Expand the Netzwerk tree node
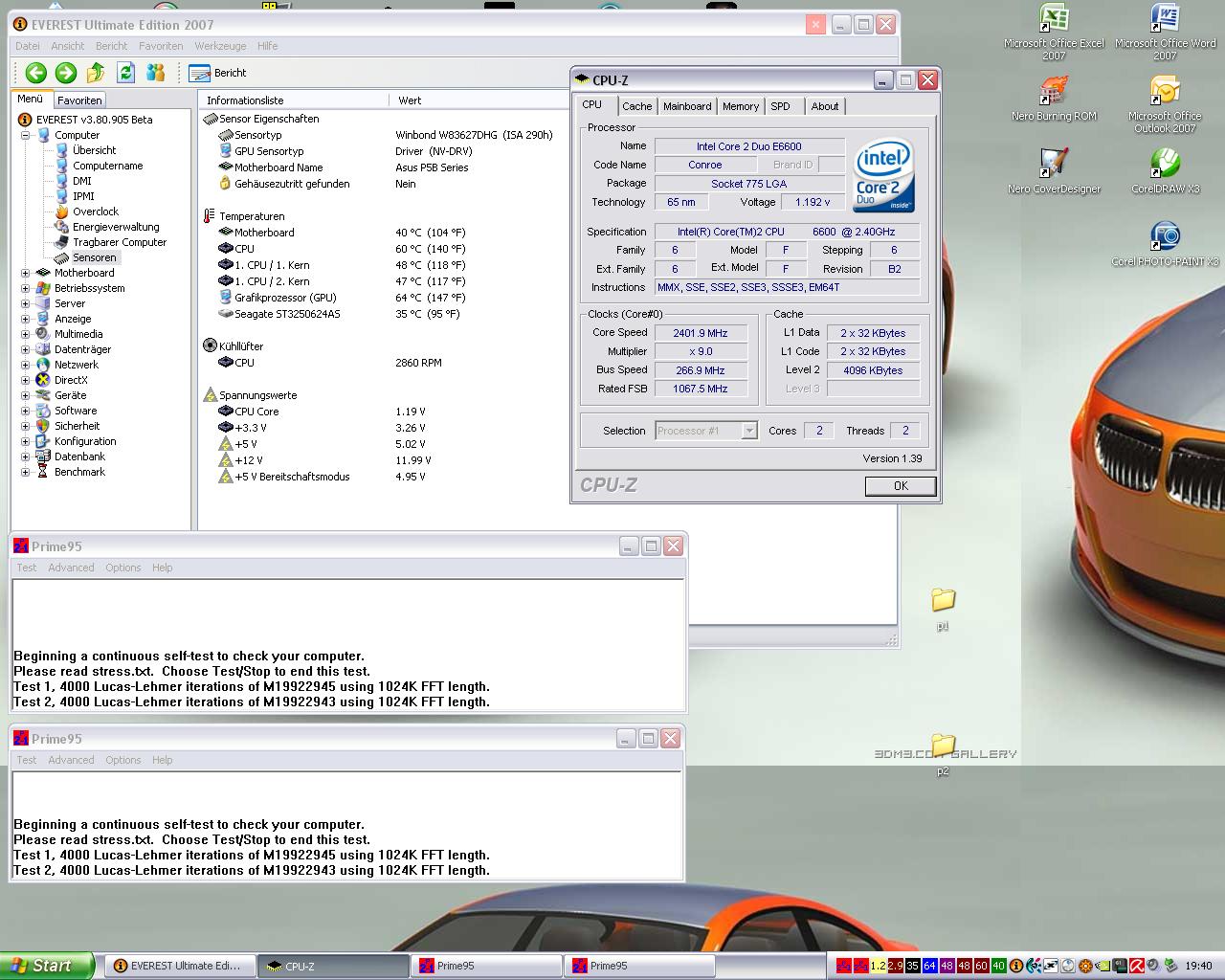This screenshot has height=980, width=1225. (25, 365)
